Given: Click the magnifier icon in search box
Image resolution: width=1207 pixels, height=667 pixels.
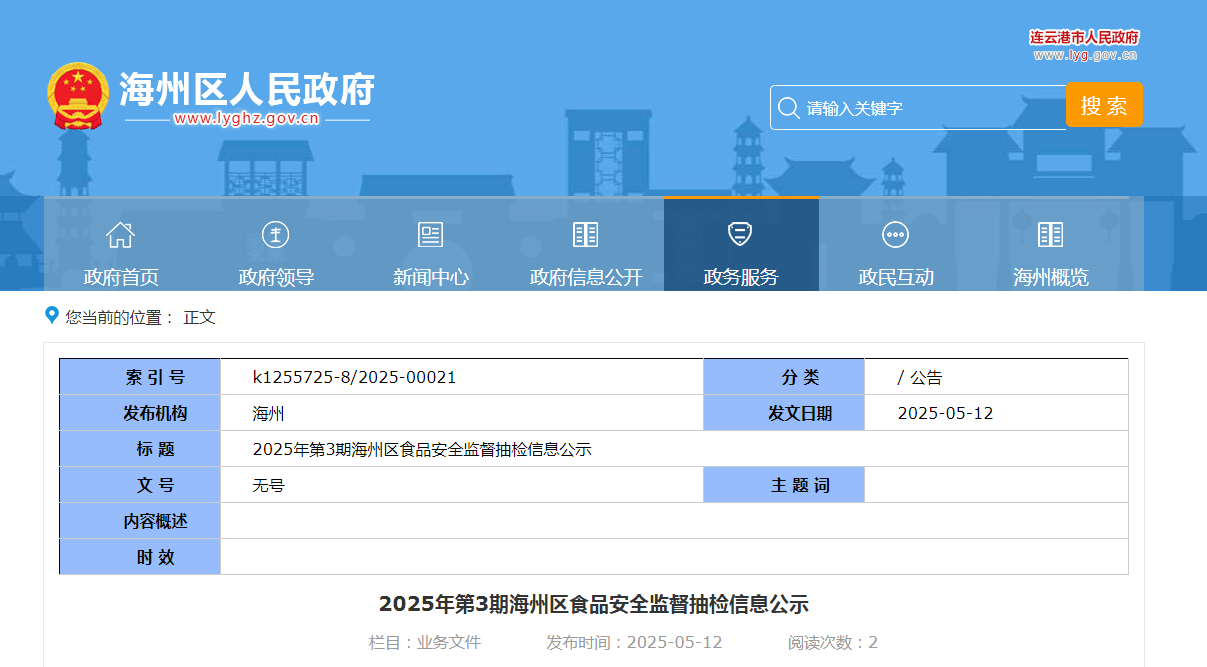Looking at the screenshot, I should pyautogui.click(x=788, y=108).
